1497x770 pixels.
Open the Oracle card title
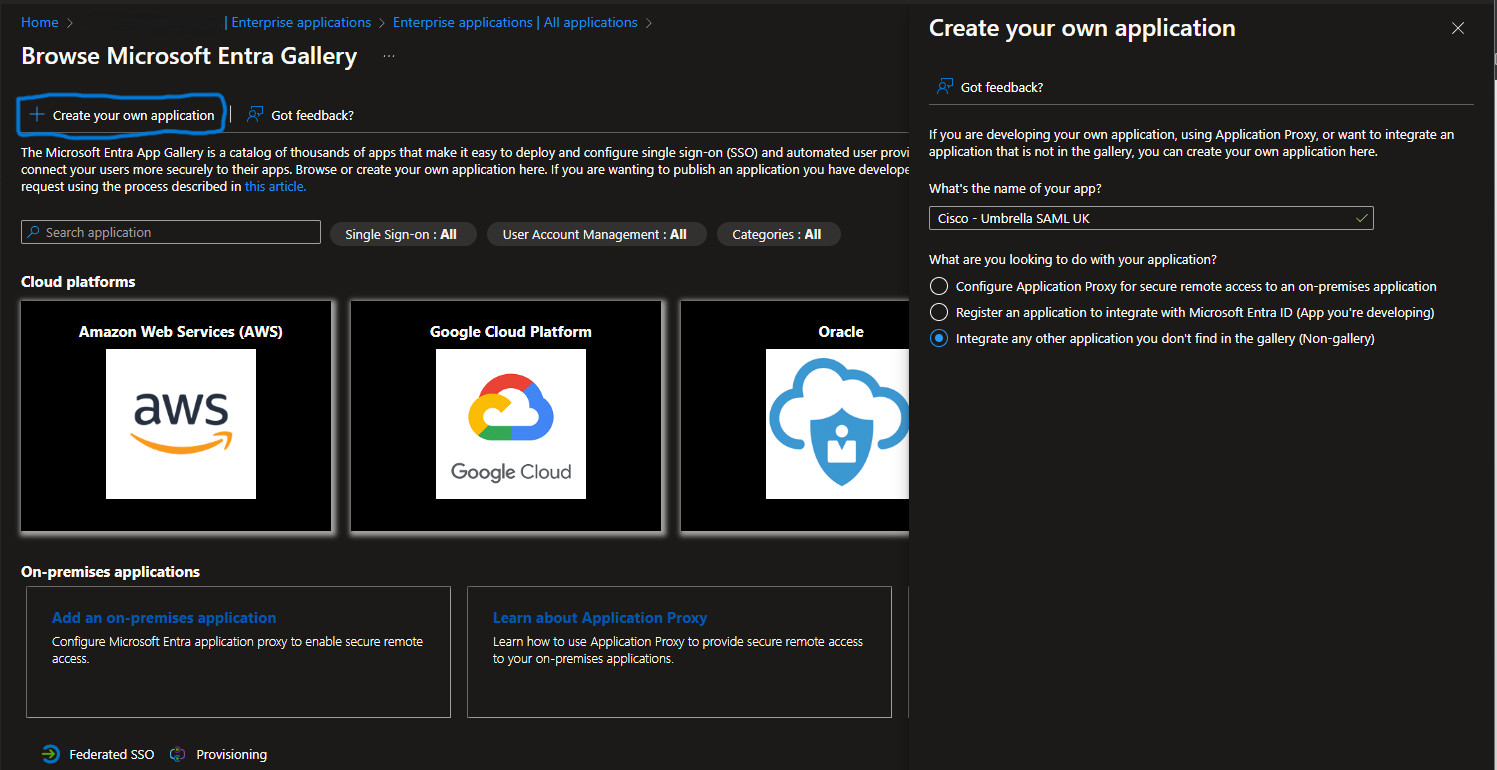pos(841,331)
